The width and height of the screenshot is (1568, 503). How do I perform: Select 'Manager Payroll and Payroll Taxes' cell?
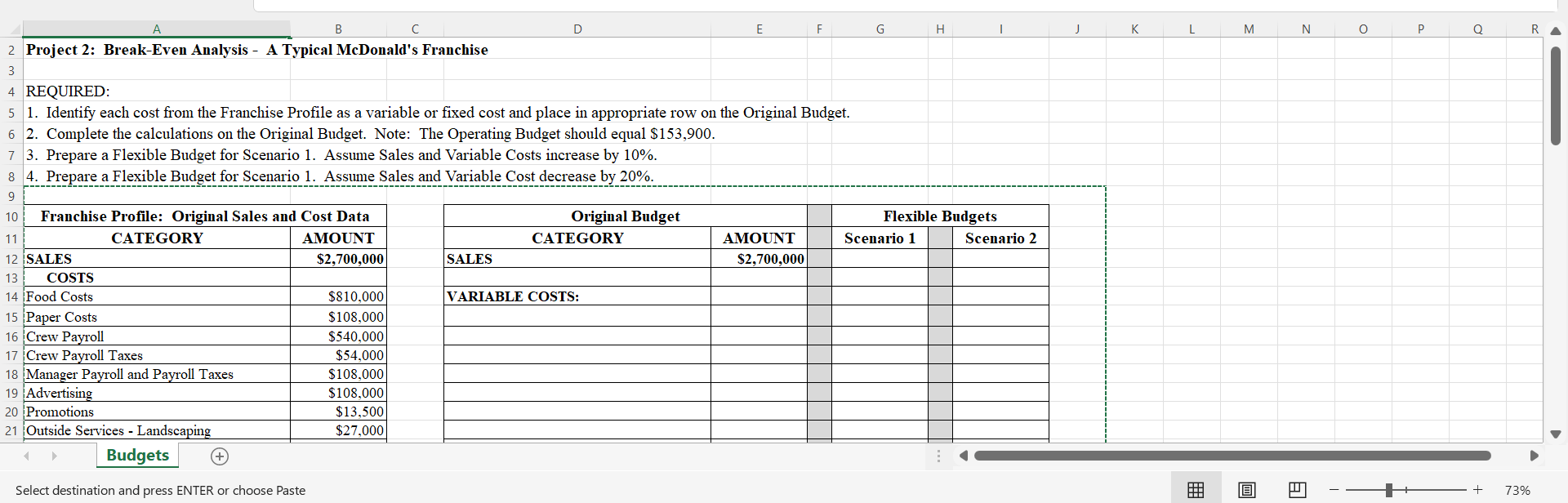point(157,374)
